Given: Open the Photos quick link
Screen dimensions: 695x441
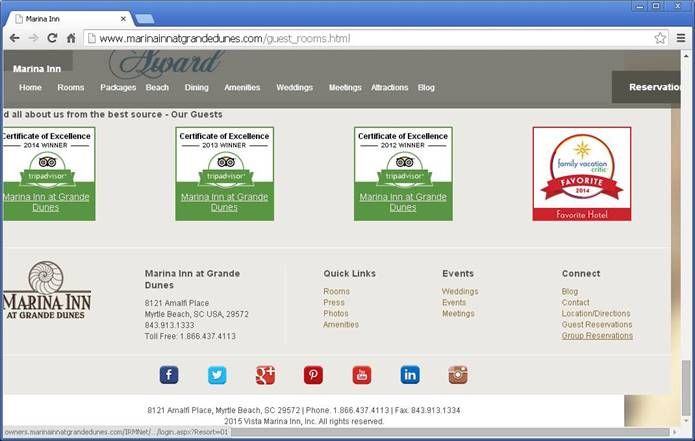Looking at the screenshot, I should tap(336, 314).
